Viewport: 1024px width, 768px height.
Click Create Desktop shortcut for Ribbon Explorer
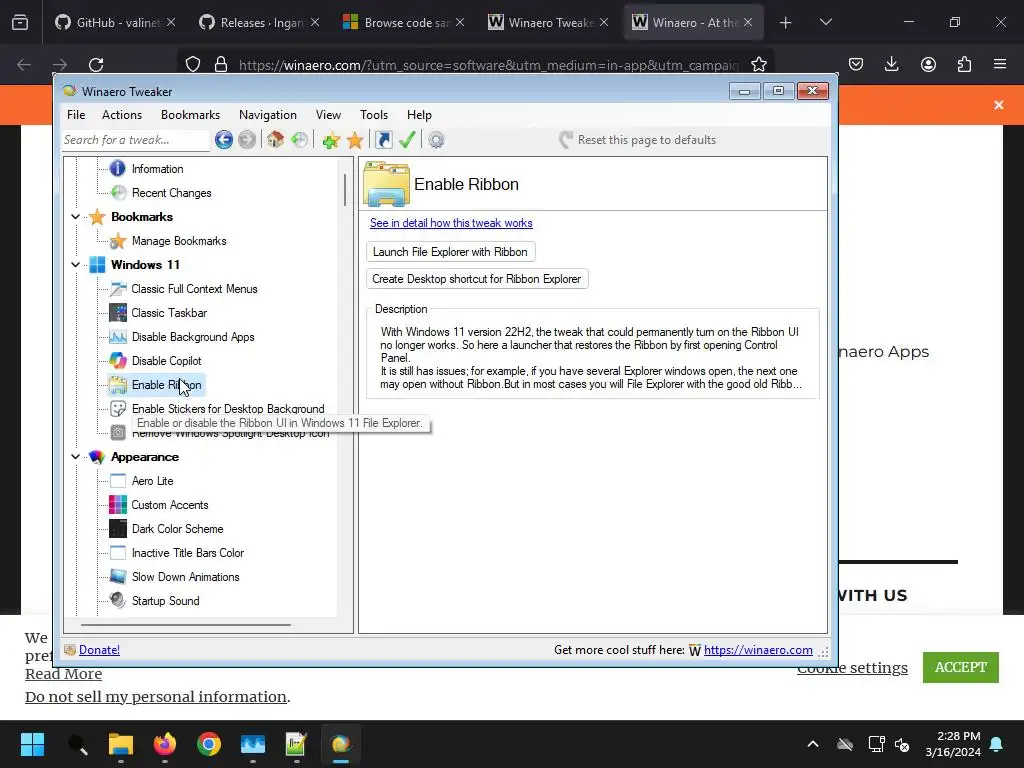(477, 279)
